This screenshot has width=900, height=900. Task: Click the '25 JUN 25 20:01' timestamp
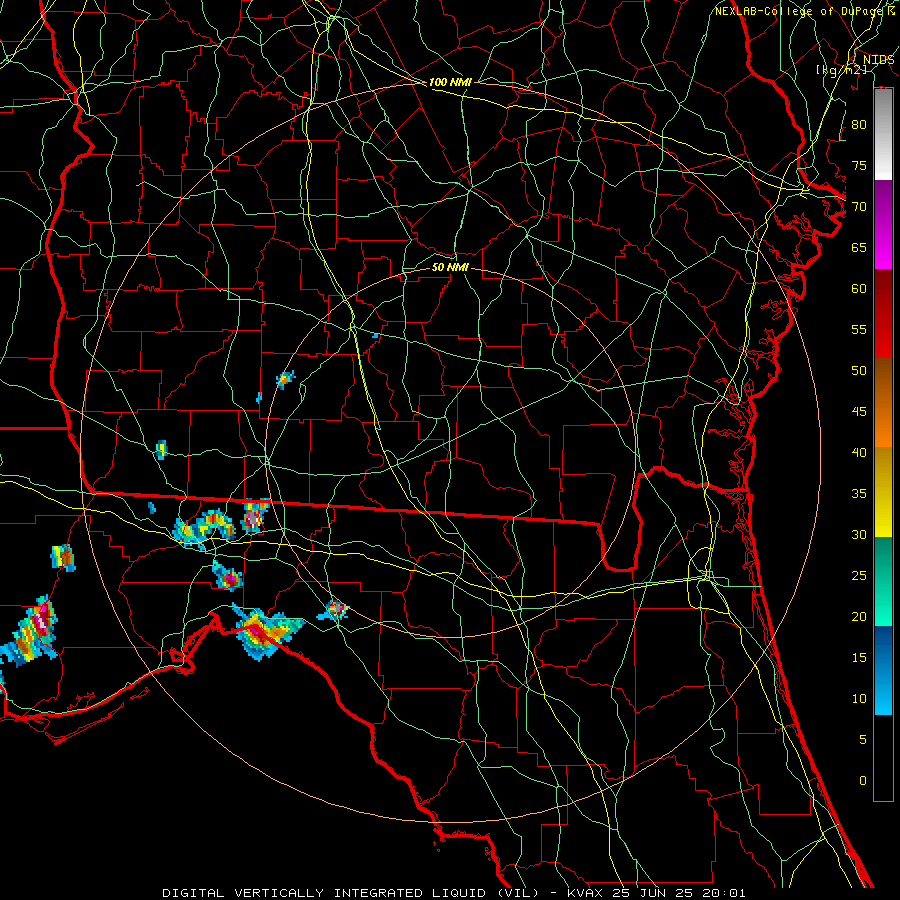(x=678, y=893)
